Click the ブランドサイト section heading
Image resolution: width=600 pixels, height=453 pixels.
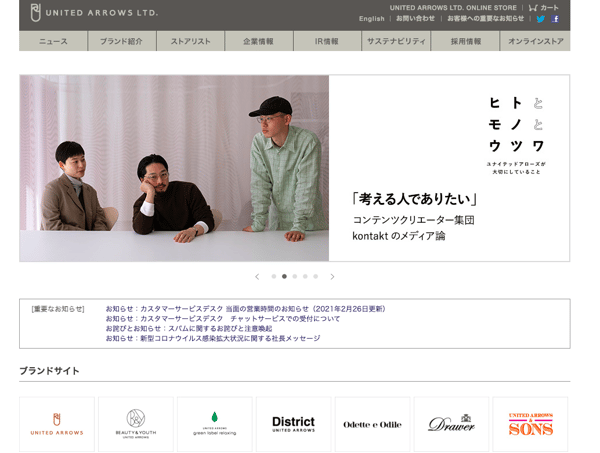[49, 371]
